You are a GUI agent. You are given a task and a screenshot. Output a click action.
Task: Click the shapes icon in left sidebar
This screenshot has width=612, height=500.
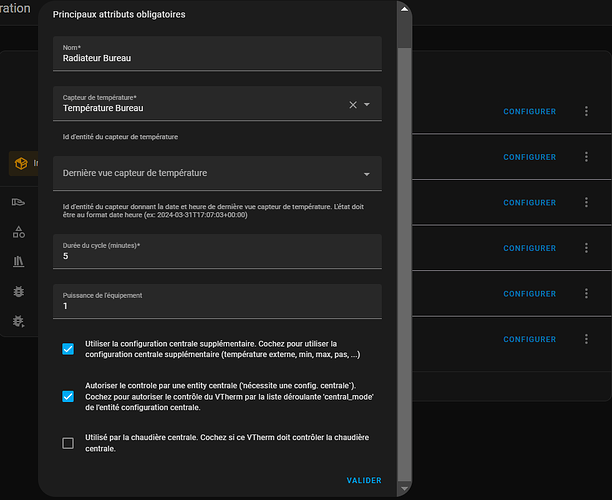[18, 232]
